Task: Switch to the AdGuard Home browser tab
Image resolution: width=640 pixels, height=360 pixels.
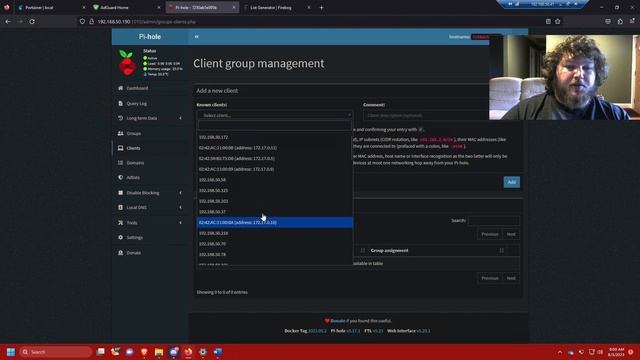Action: (127, 7)
